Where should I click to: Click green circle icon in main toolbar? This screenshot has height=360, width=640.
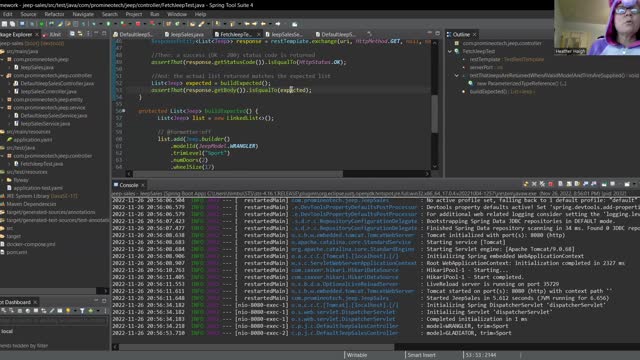(42, 24)
